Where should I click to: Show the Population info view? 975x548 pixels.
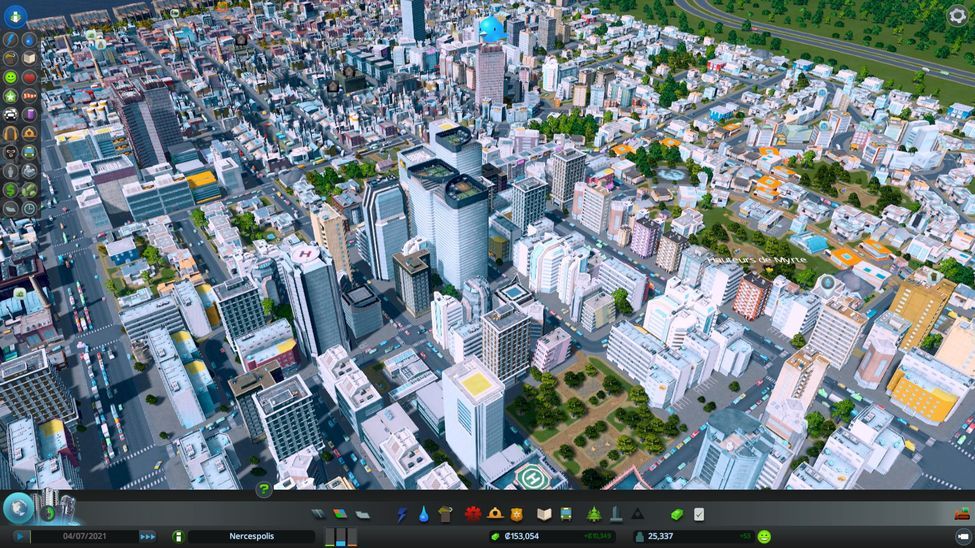(x=11, y=170)
